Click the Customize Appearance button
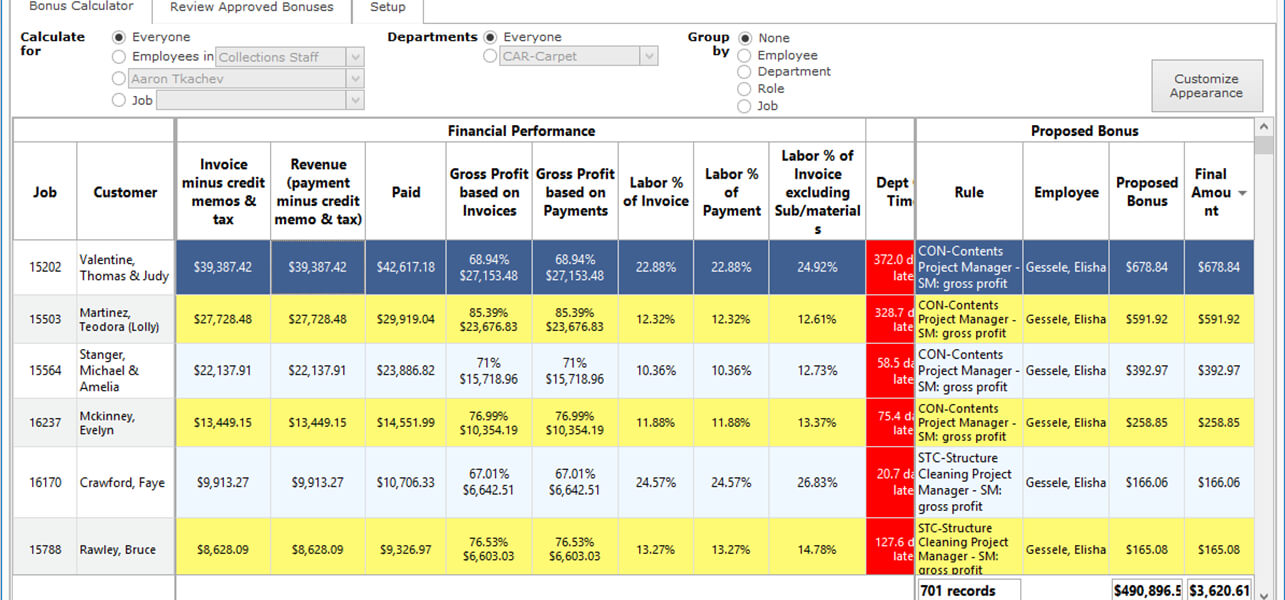The width and height of the screenshot is (1285, 600). (1206, 86)
